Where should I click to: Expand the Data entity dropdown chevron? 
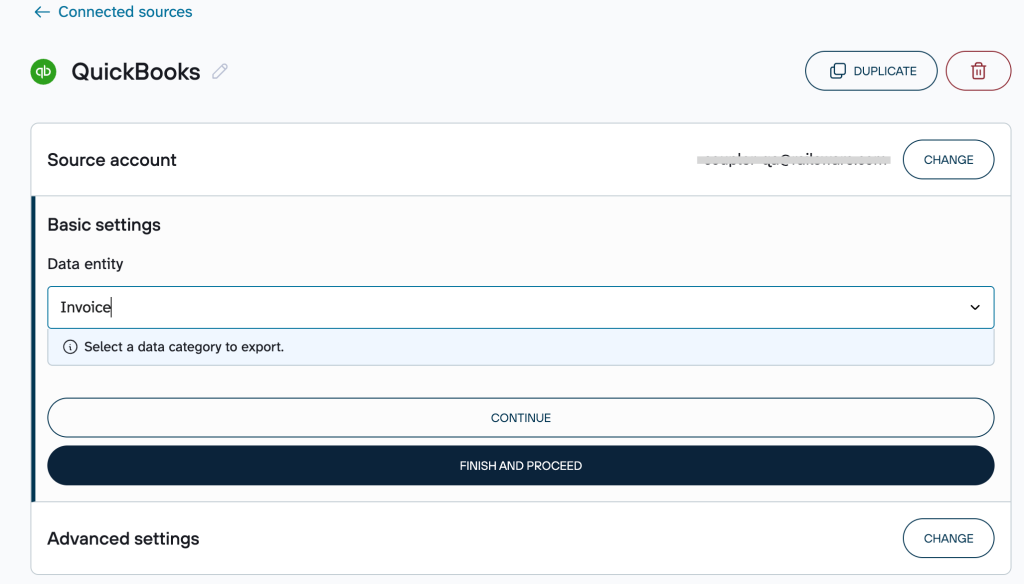pos(975,308)
